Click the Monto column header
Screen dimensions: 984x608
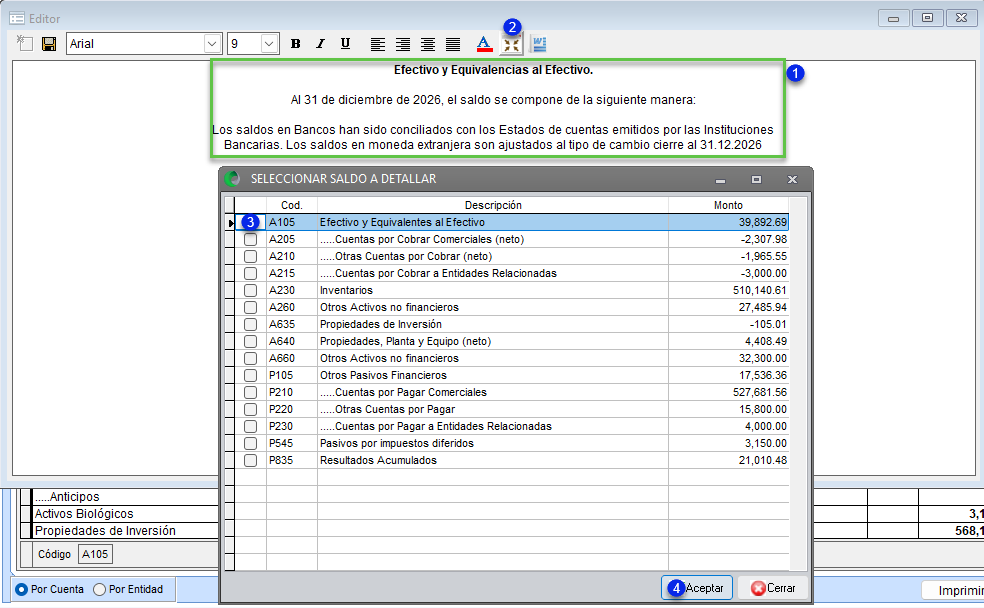pyautogui.click(x=728, y=205)
